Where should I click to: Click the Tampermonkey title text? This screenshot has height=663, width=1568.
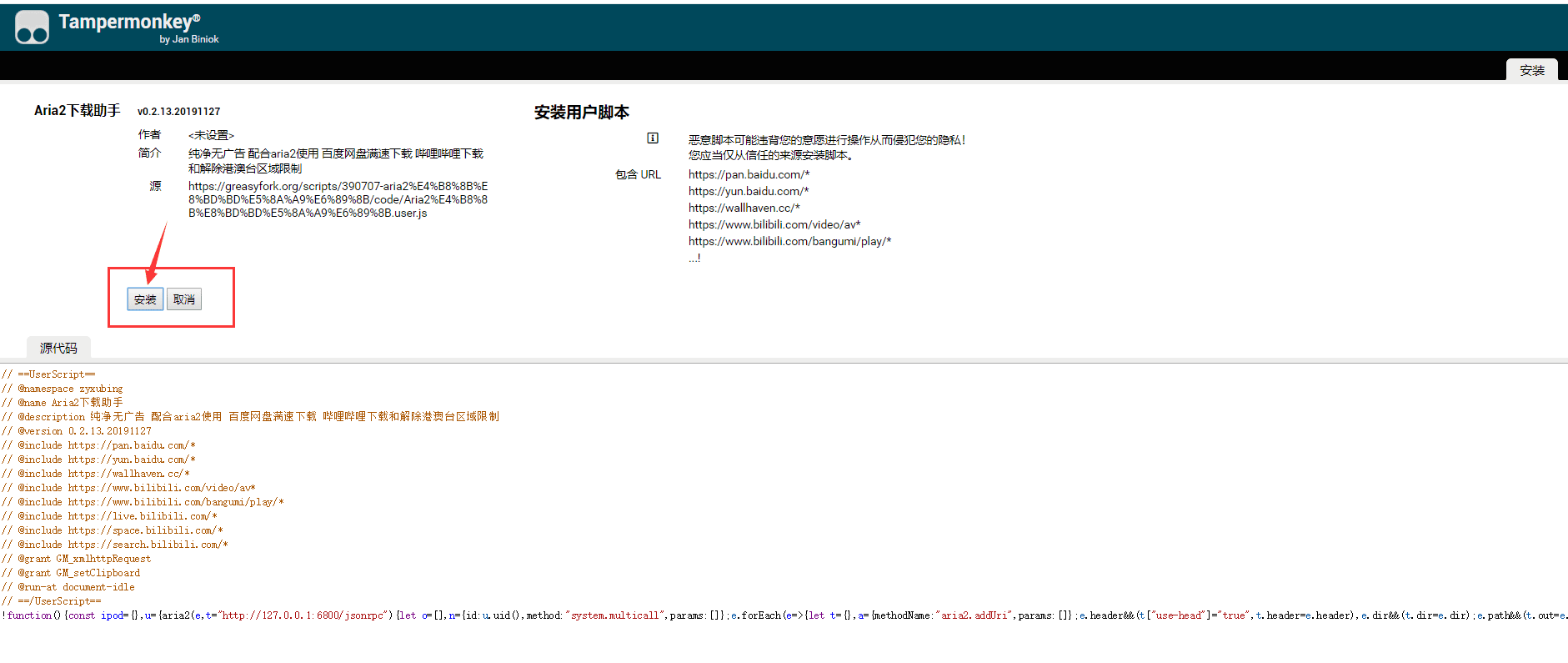click(129, 22)
